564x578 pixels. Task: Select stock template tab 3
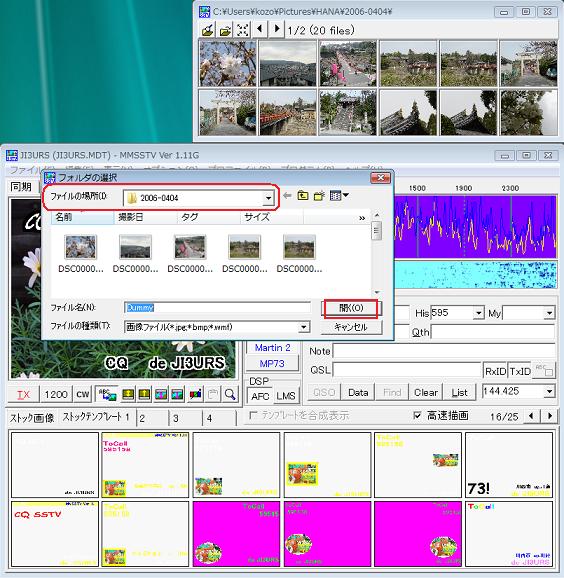point(185,418)
